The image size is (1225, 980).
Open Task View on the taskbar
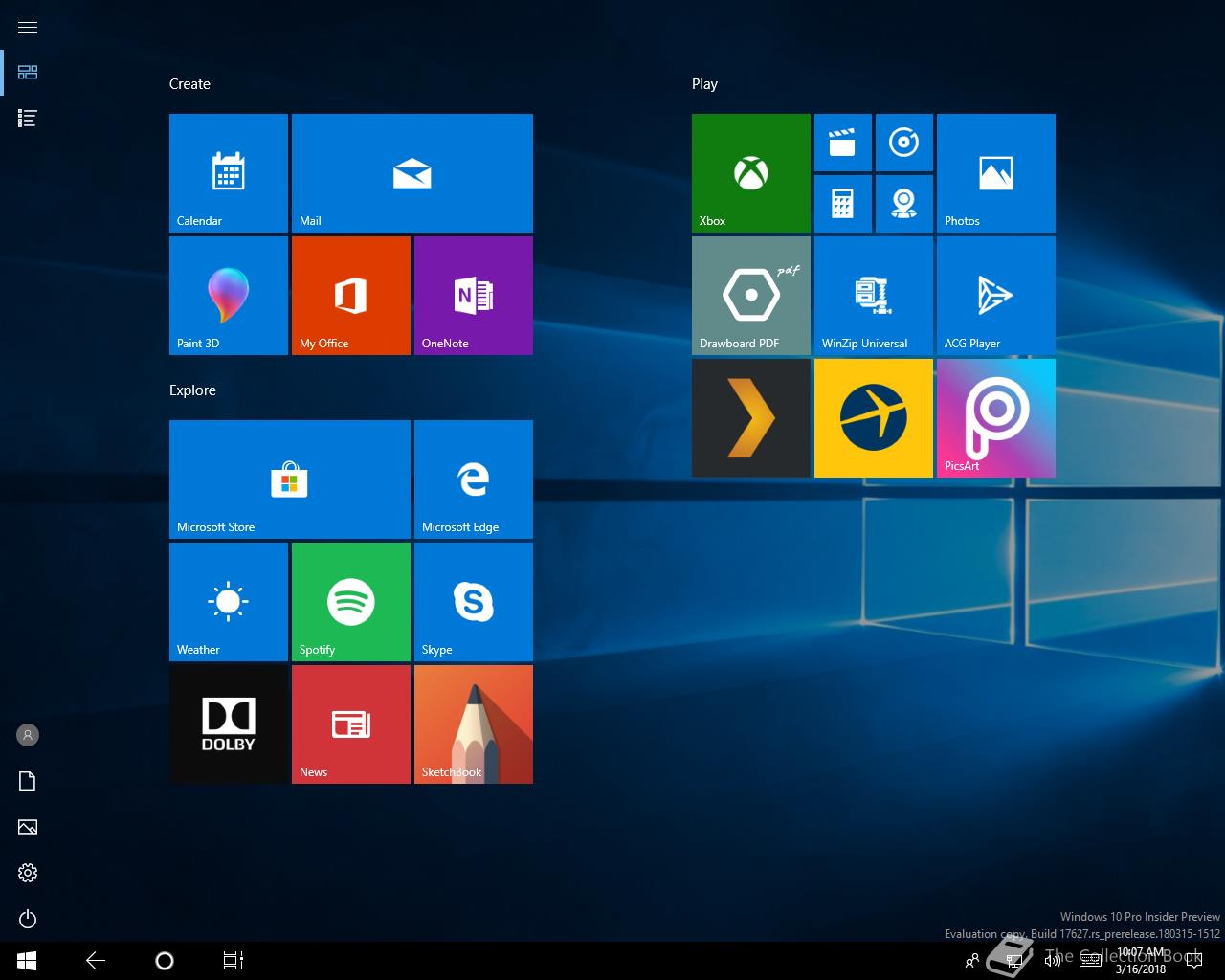point(234,961)
